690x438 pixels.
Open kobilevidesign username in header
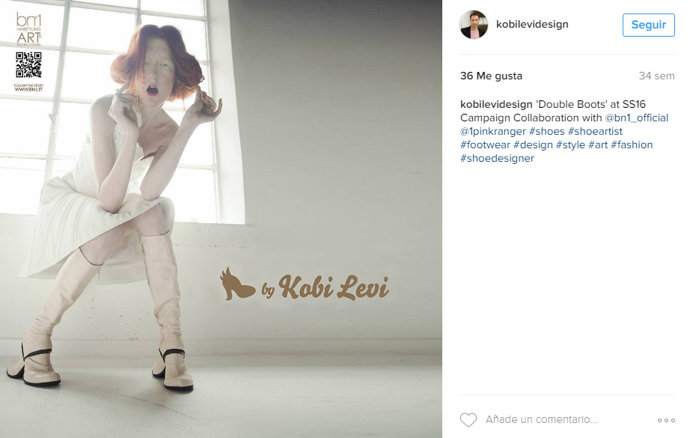[x=532, y=24]
